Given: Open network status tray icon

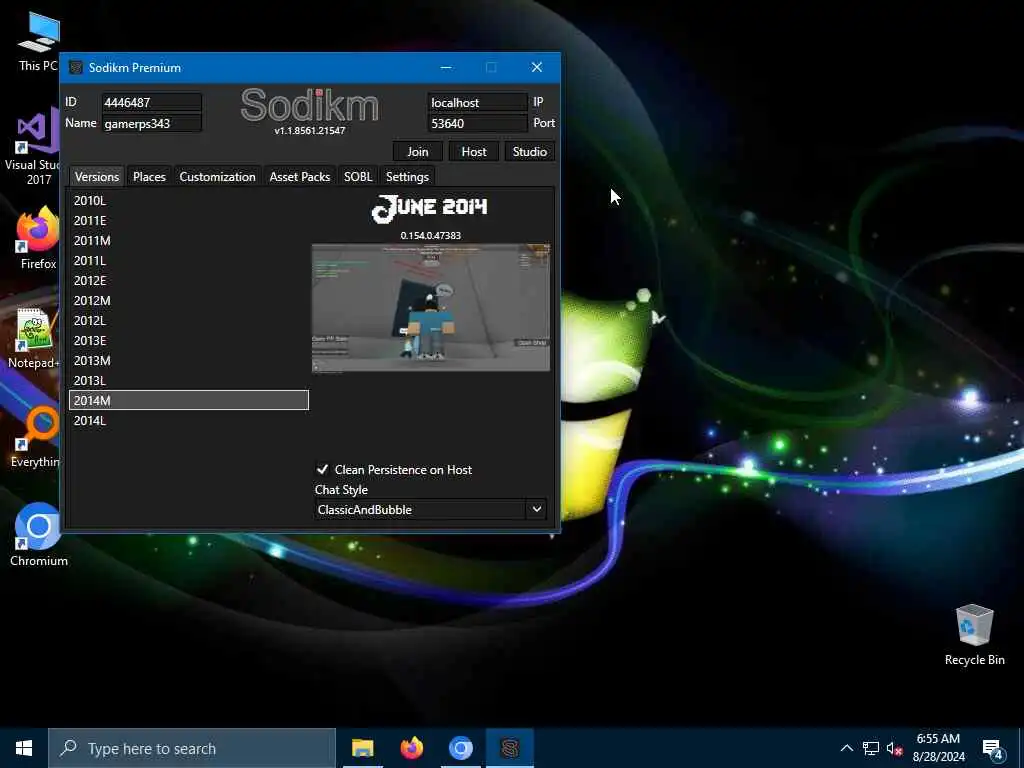Looking at the screenshot, I should (x=871, y=748).
